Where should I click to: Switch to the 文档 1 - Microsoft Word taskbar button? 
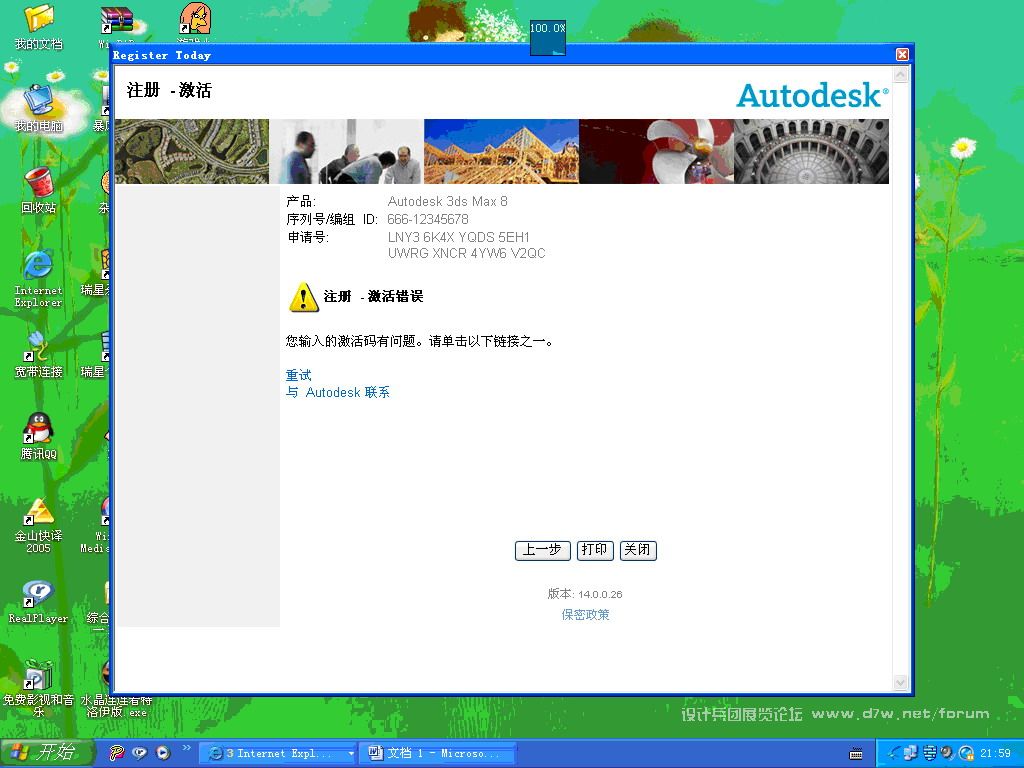pyautogui.click(x=438, y=753)
